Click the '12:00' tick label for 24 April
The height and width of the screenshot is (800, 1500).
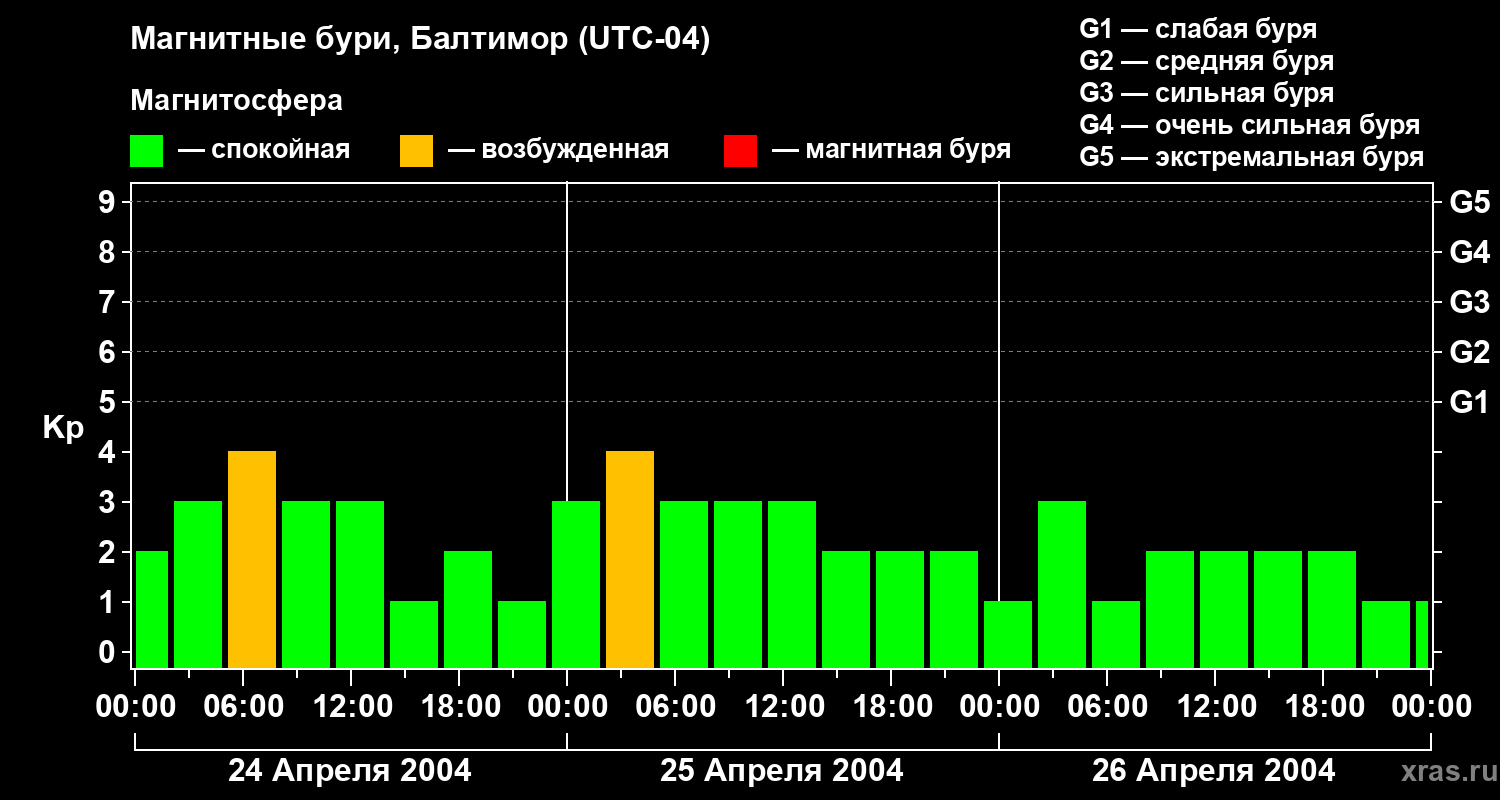[x=351, y=707]
